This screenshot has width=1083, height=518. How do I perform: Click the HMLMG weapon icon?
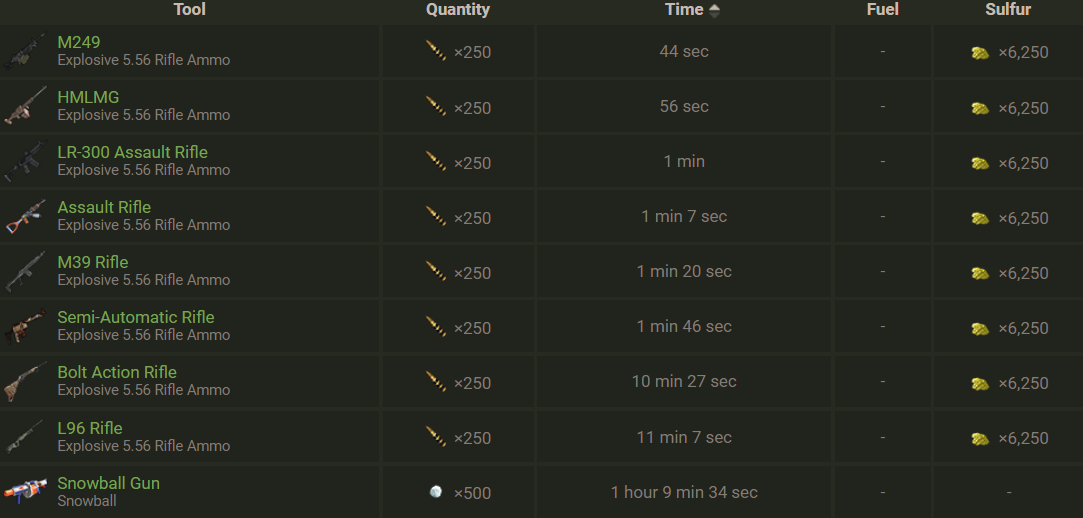pos(24,107)
